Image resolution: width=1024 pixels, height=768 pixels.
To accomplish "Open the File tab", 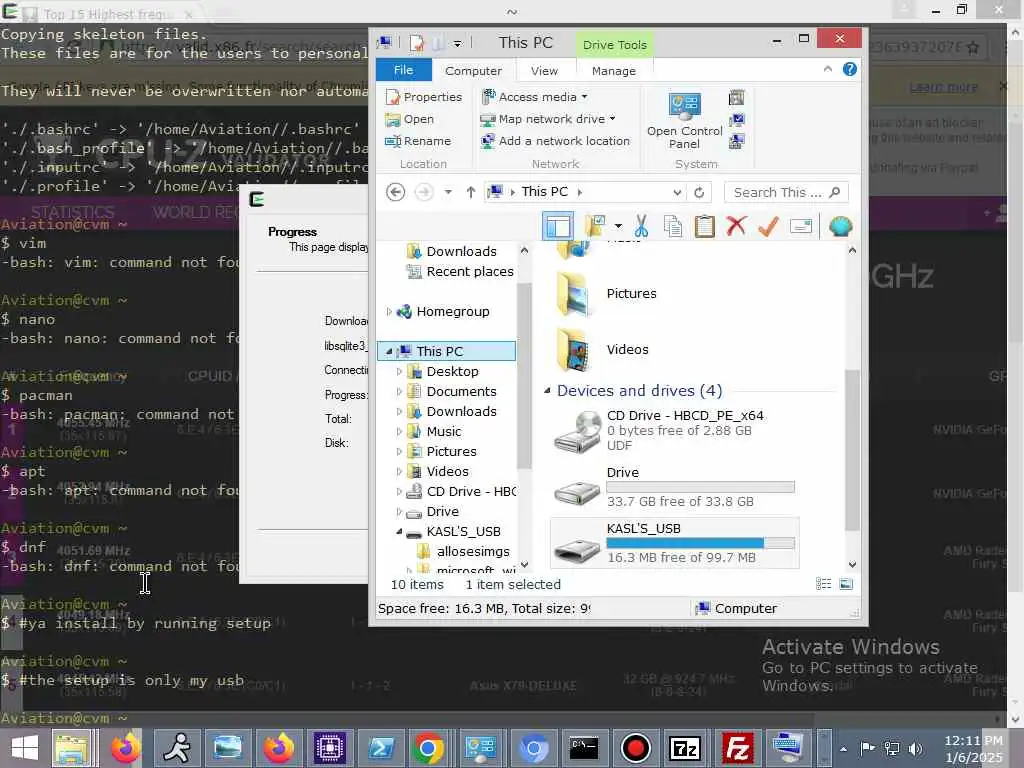I will [x=404, y=69].
